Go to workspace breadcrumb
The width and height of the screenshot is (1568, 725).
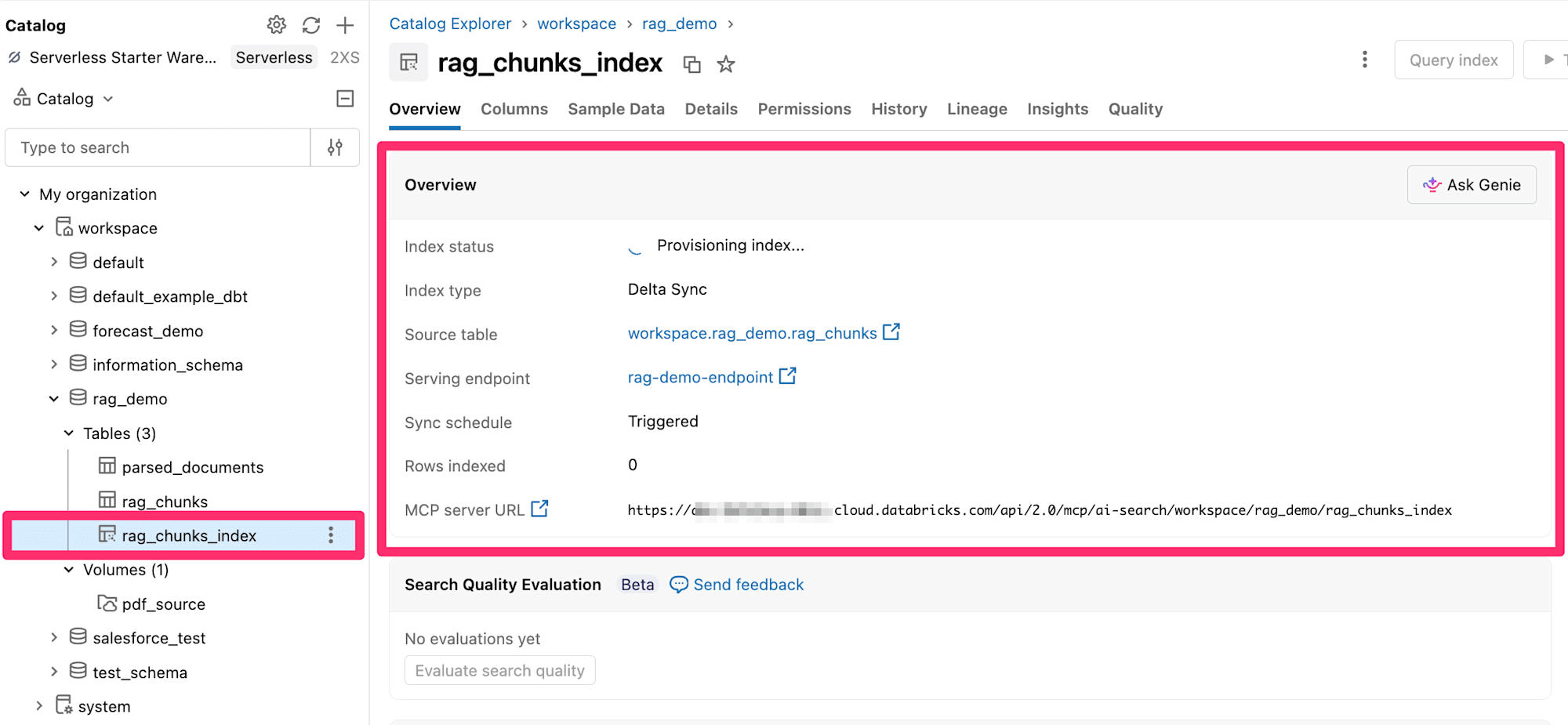[576, 24]
